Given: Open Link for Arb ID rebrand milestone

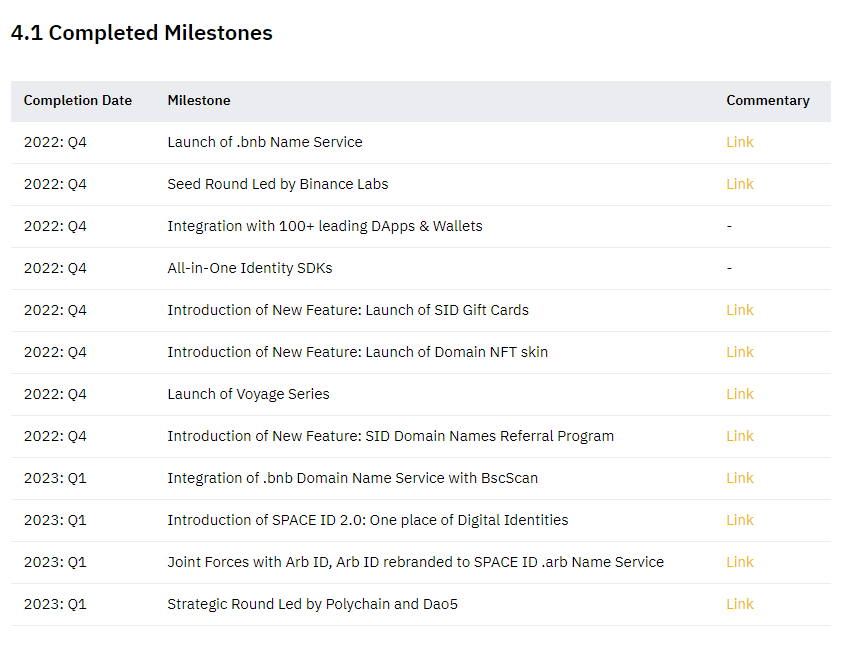Looking at the screenshot, I should (740, 562).
